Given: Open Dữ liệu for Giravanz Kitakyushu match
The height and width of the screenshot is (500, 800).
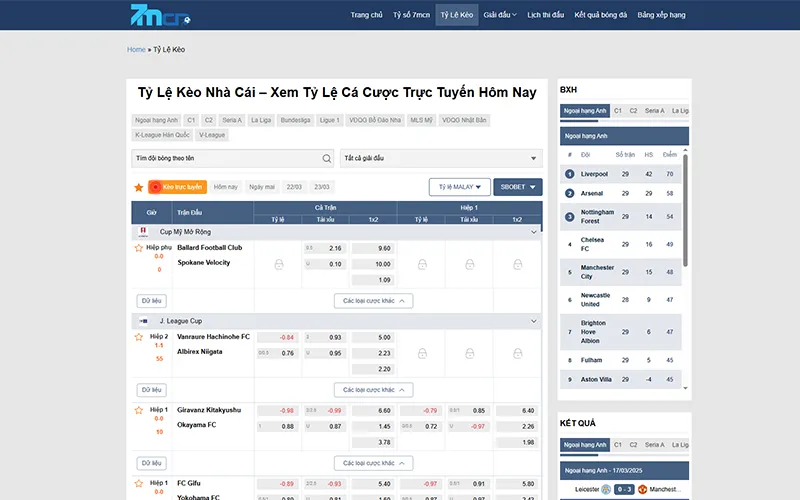Looking at the screenshot, I should pos(152,463).
